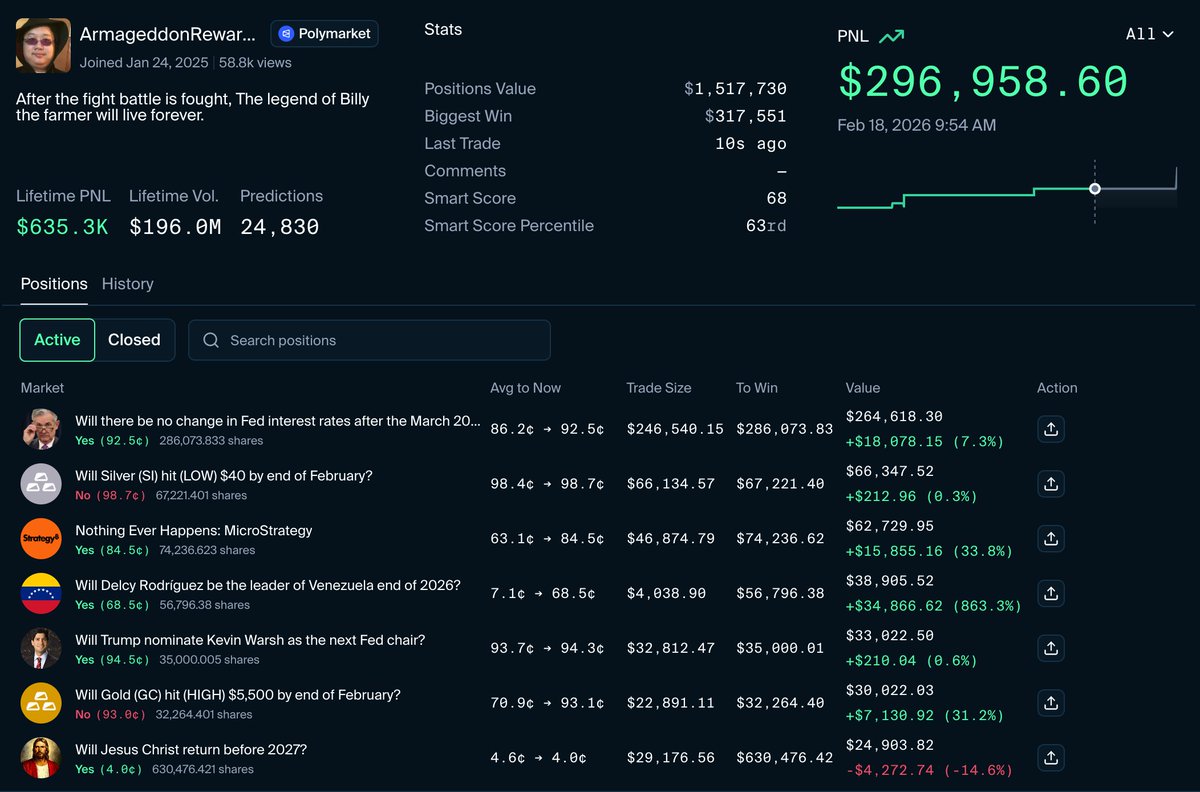
Task: Switch to the History tab
Action: (127, 284)
